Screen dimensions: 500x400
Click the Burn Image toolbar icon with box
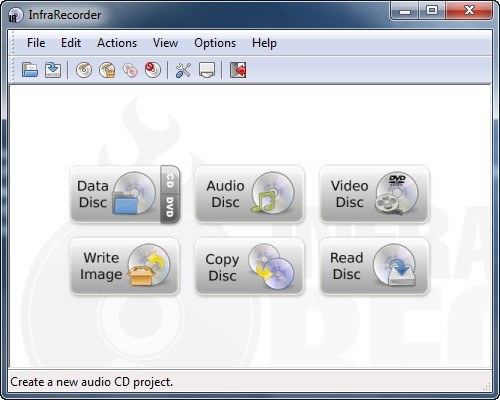pyautogui.click(x=107, y=70)
